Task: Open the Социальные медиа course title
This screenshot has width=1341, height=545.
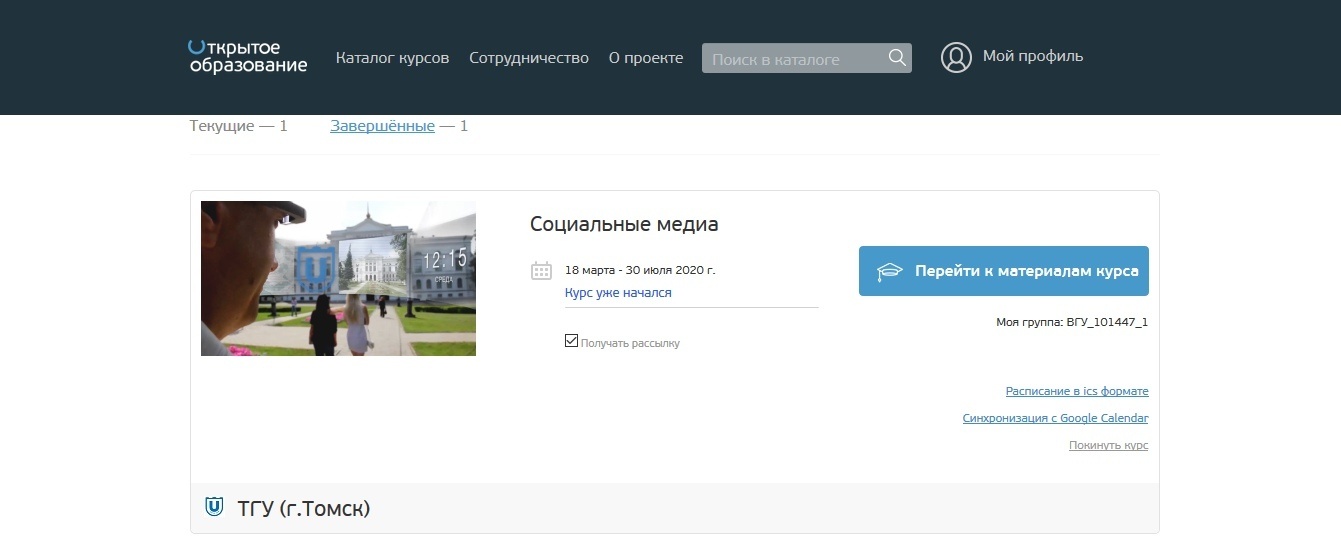Action: tap(624, 224)
